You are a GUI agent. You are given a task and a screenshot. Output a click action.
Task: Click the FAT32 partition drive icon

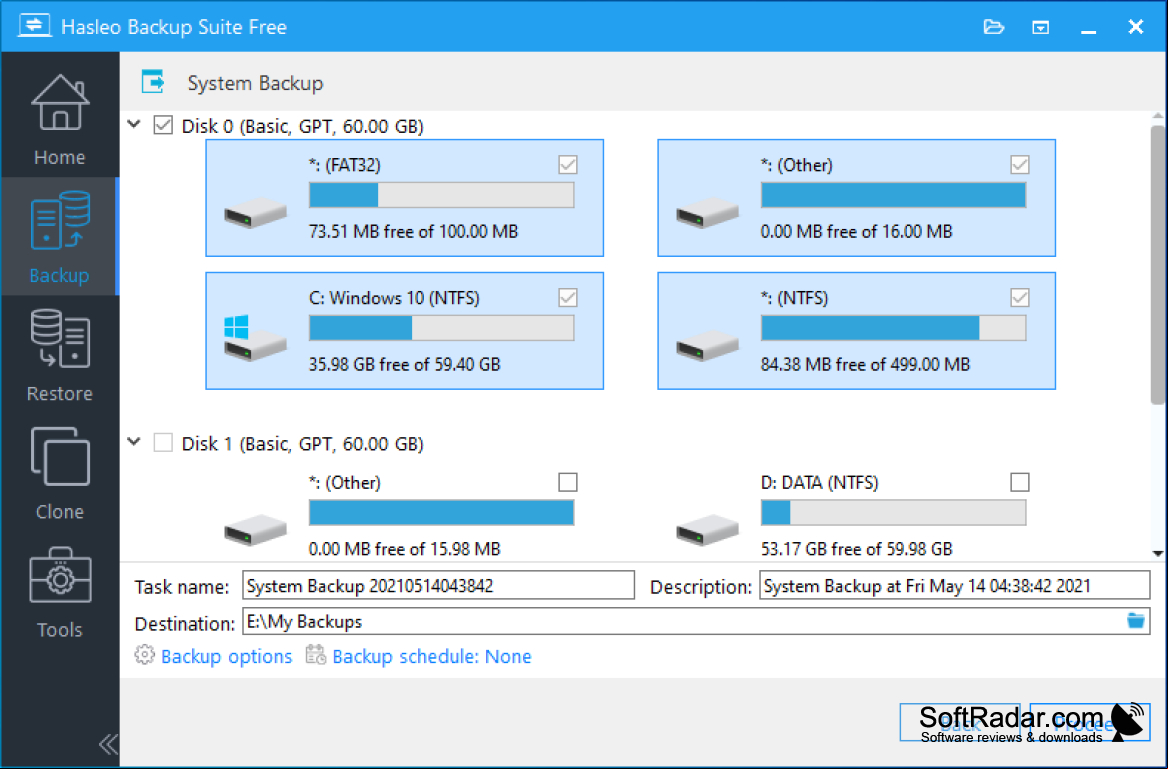[256, 212]
